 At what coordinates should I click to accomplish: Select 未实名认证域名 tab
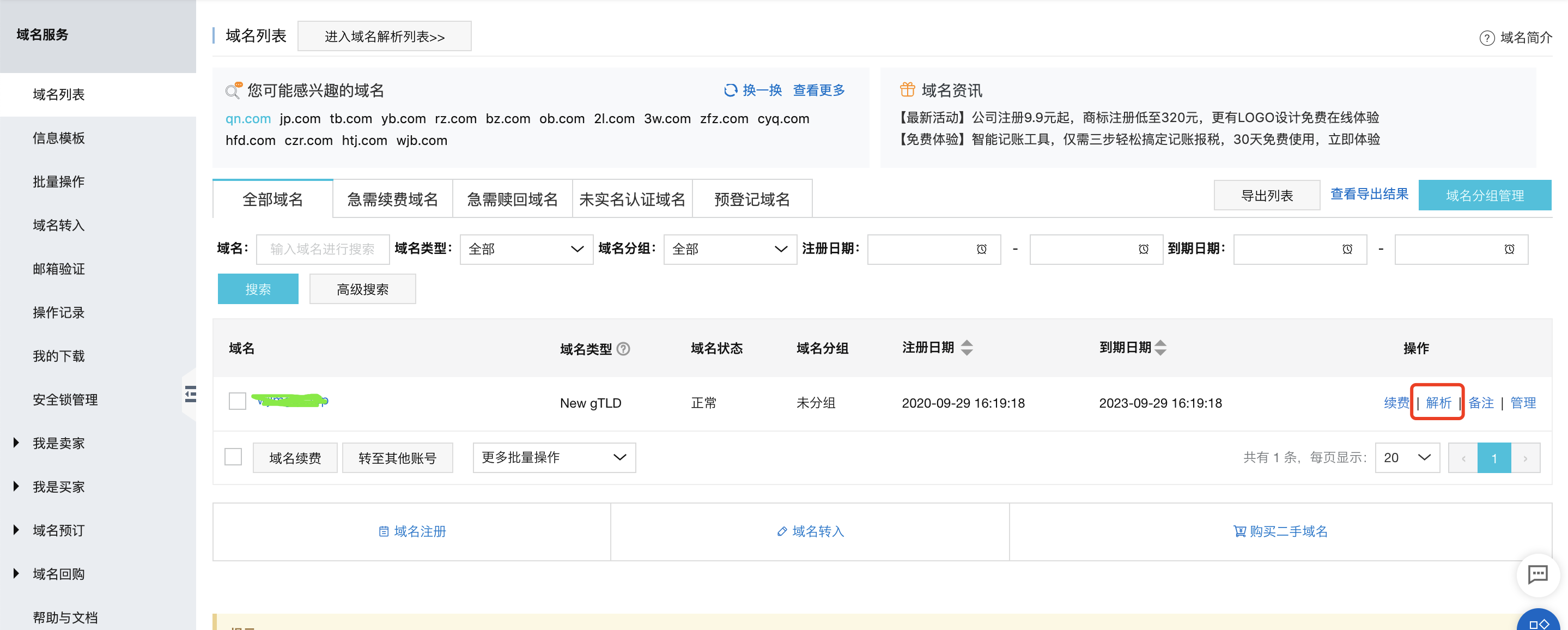tap(632, 199)
